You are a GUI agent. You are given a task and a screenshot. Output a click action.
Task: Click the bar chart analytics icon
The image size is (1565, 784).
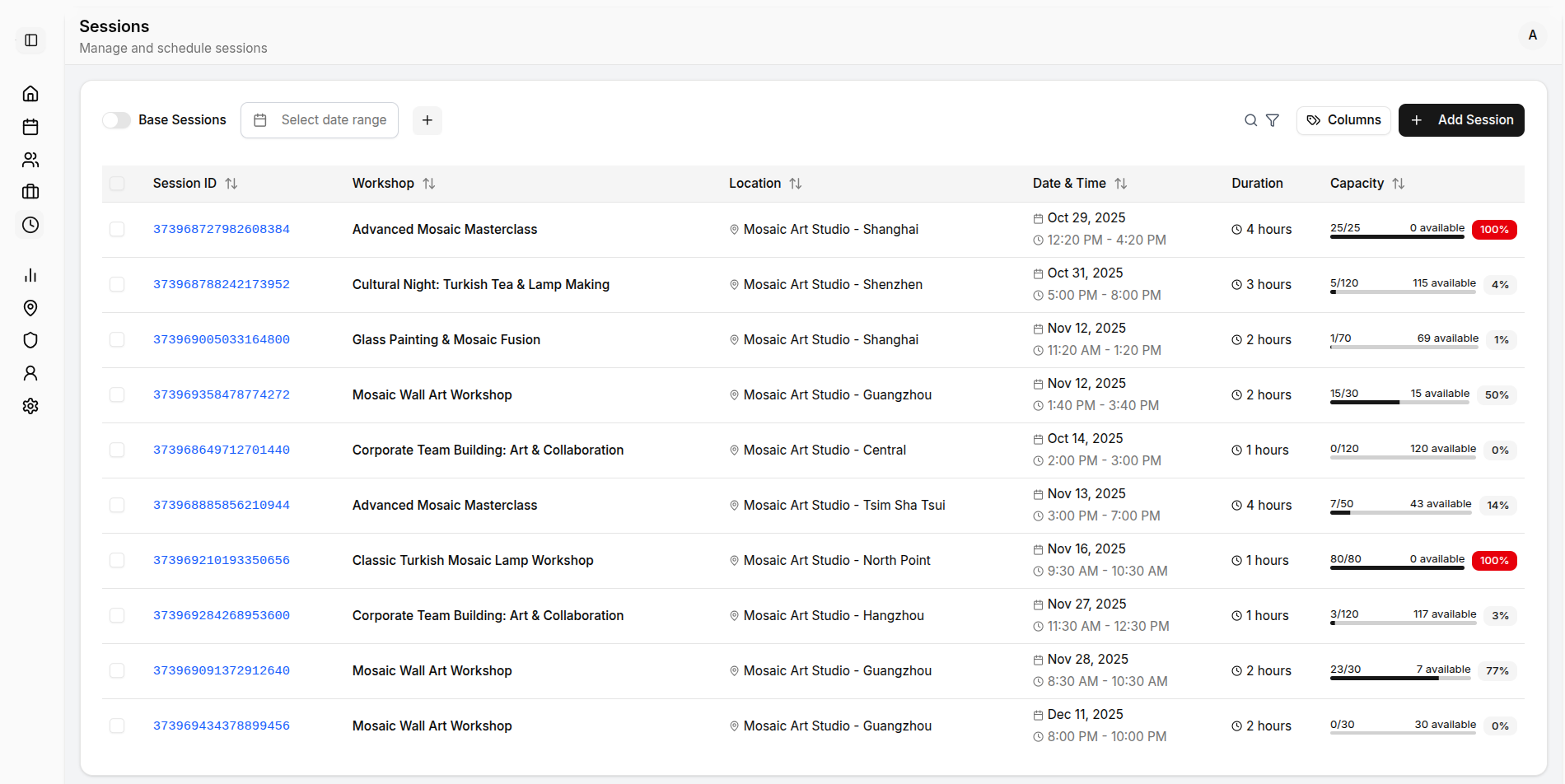[x=30, y=275]
